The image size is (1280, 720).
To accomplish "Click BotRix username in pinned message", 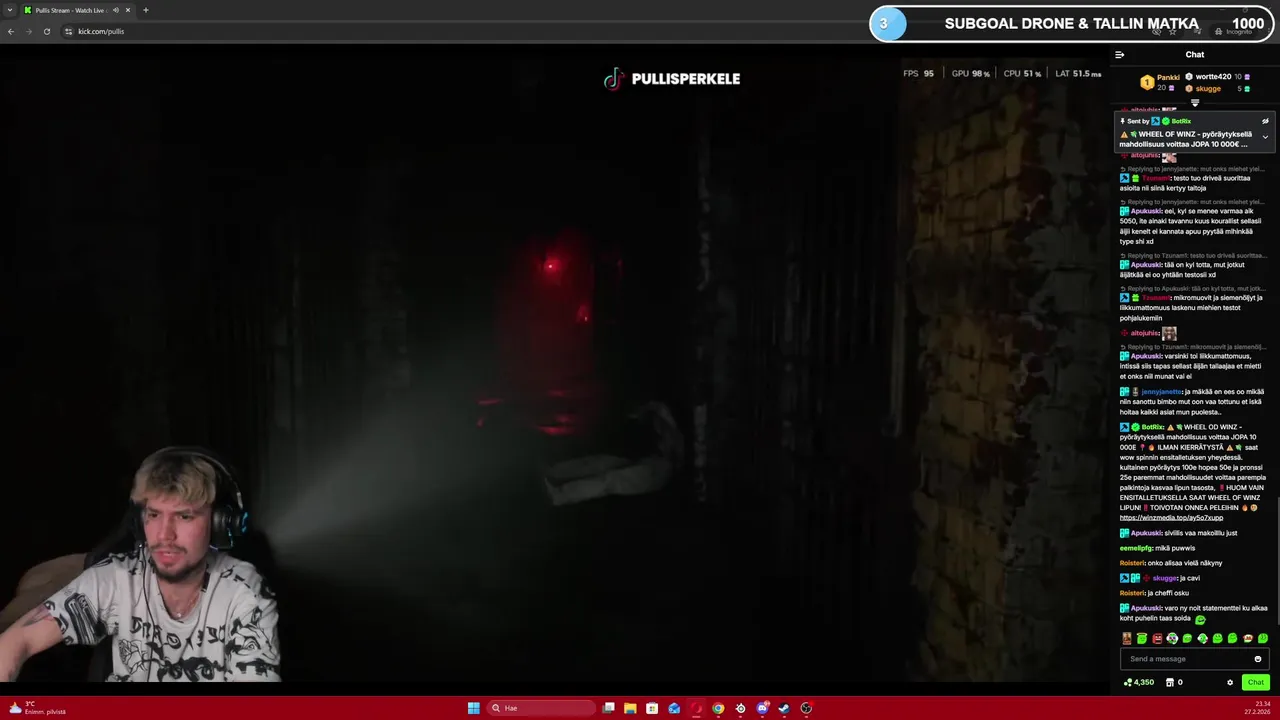I will [x=1181, y=121].
